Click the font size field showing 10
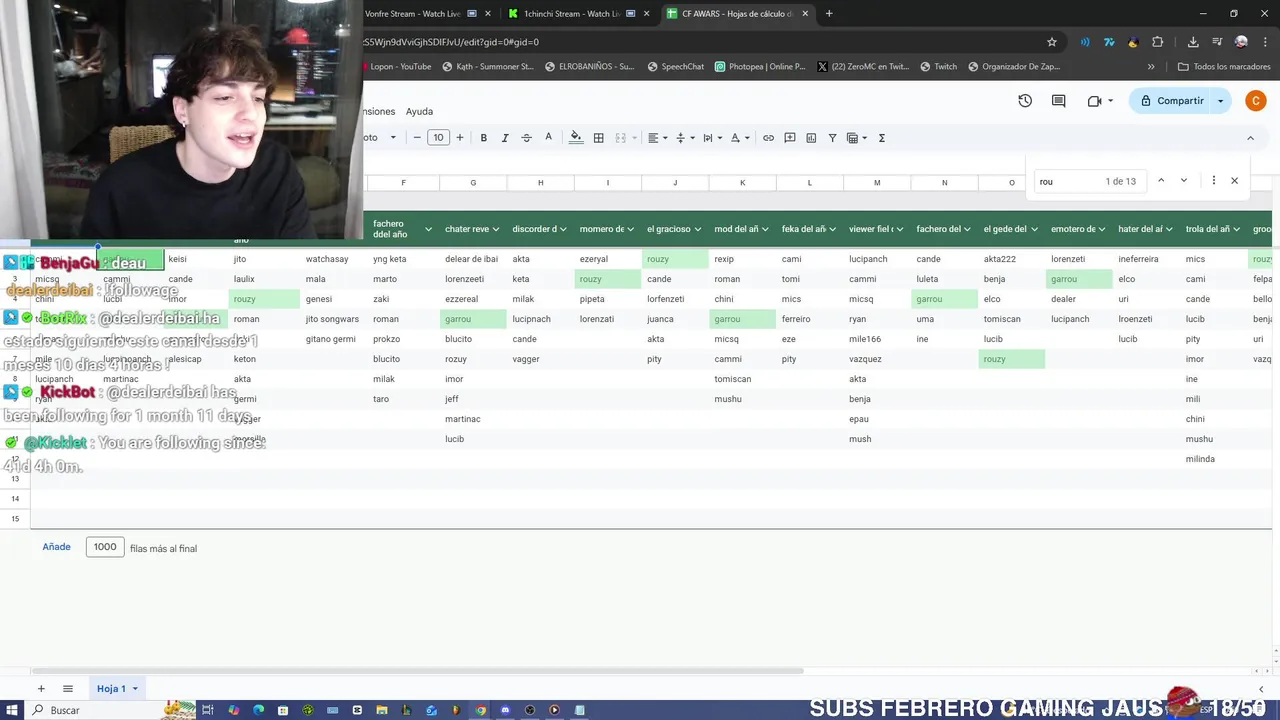Image resolution: width=1280 pixels, height=720 pixels. [438, 138]
